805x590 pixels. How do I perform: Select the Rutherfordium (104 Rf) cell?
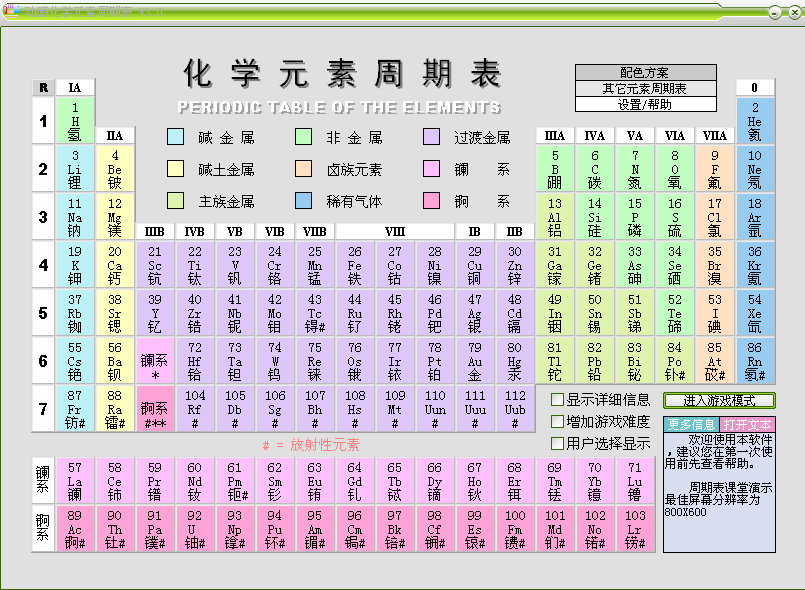click(x=195, y=409)
